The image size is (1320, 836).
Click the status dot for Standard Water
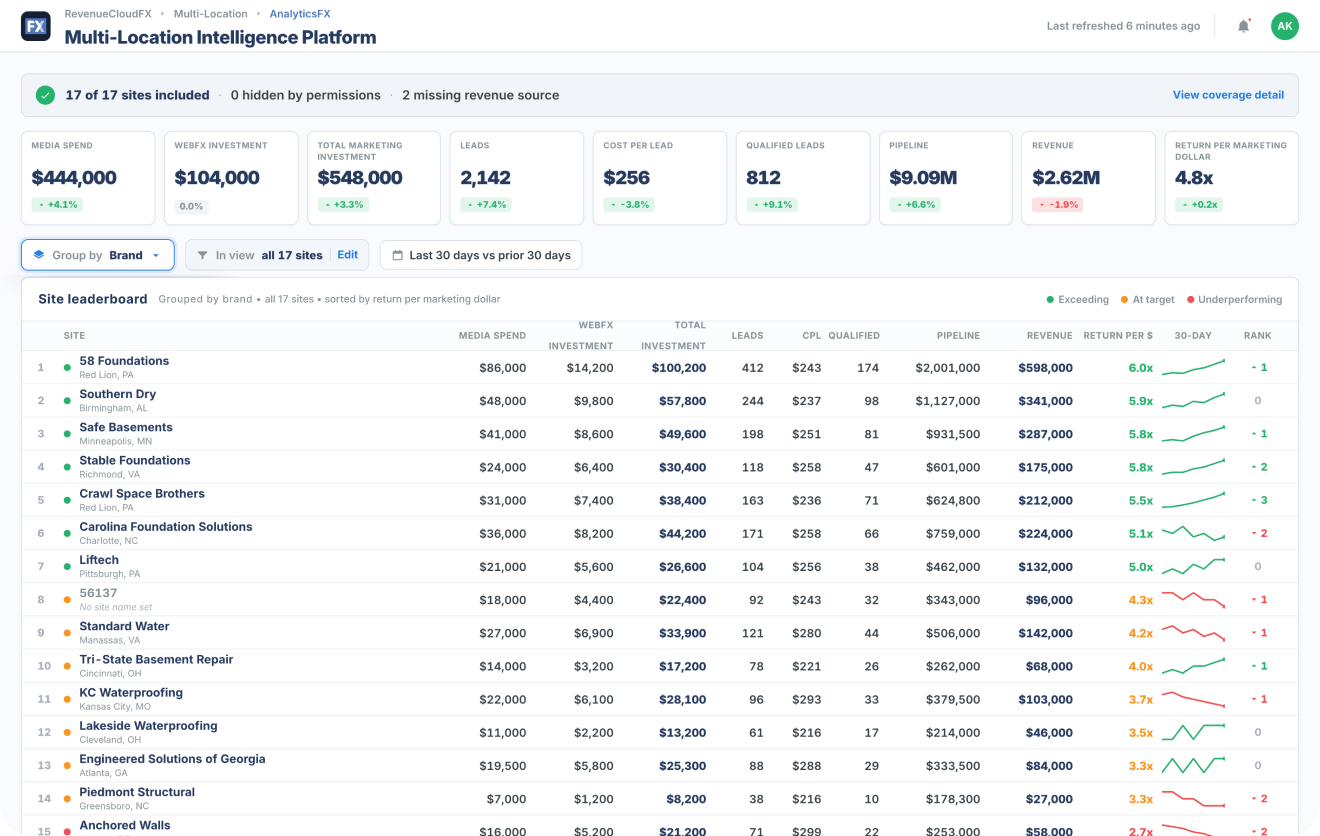pyautogui.click(x=67, y=633)
